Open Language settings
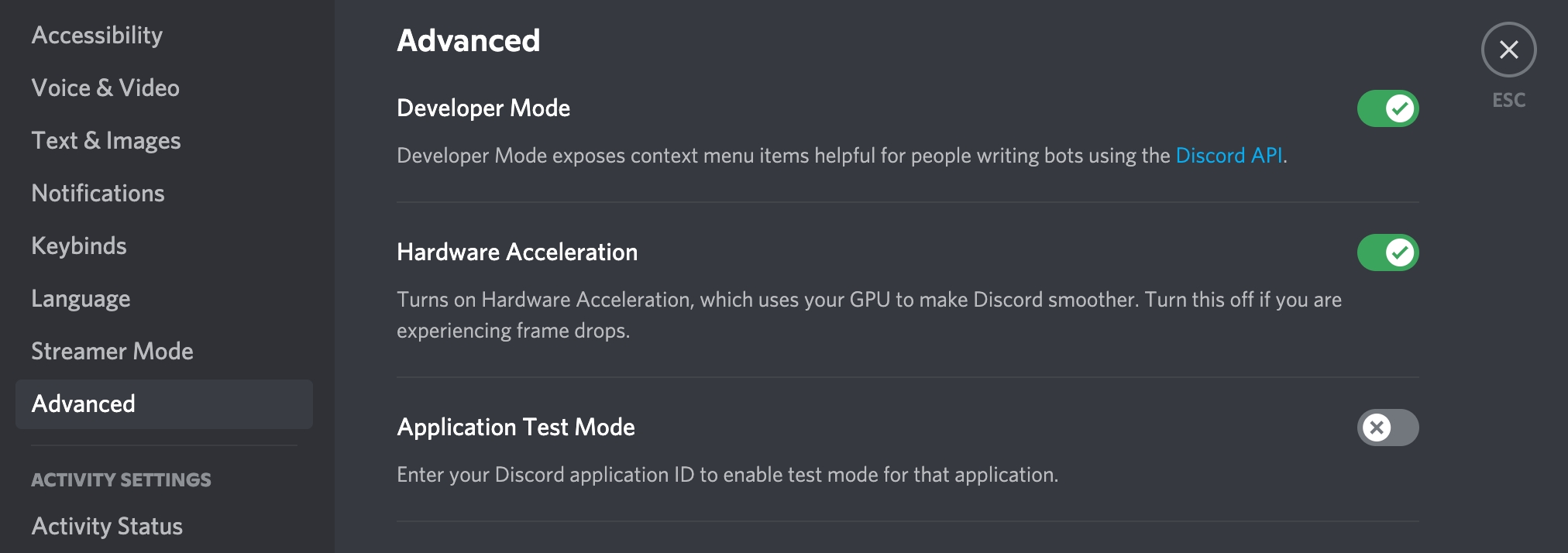This screenshot has height=553, width=1568. tap(81, 299)
